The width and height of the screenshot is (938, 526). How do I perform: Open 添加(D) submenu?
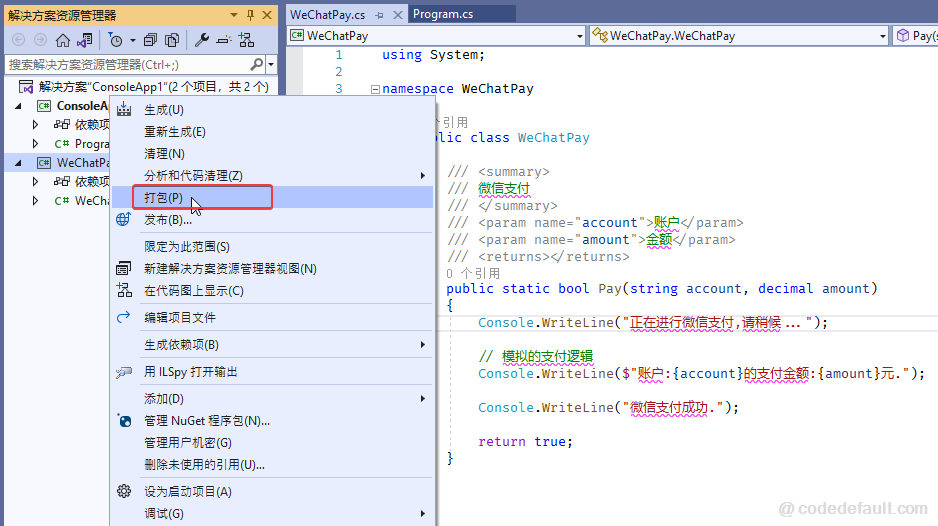pyautogui.click(x=272, y=399)
